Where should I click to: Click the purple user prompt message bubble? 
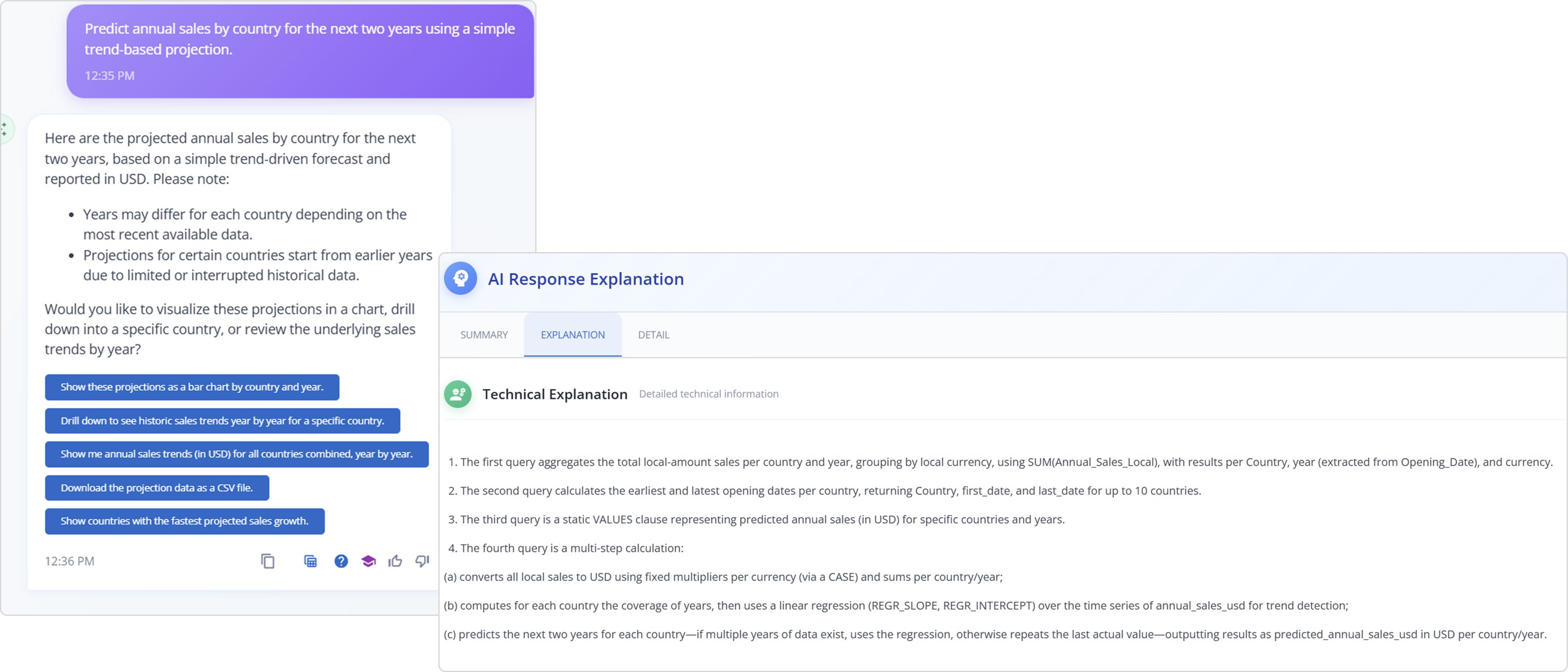[x=300, y=52]
